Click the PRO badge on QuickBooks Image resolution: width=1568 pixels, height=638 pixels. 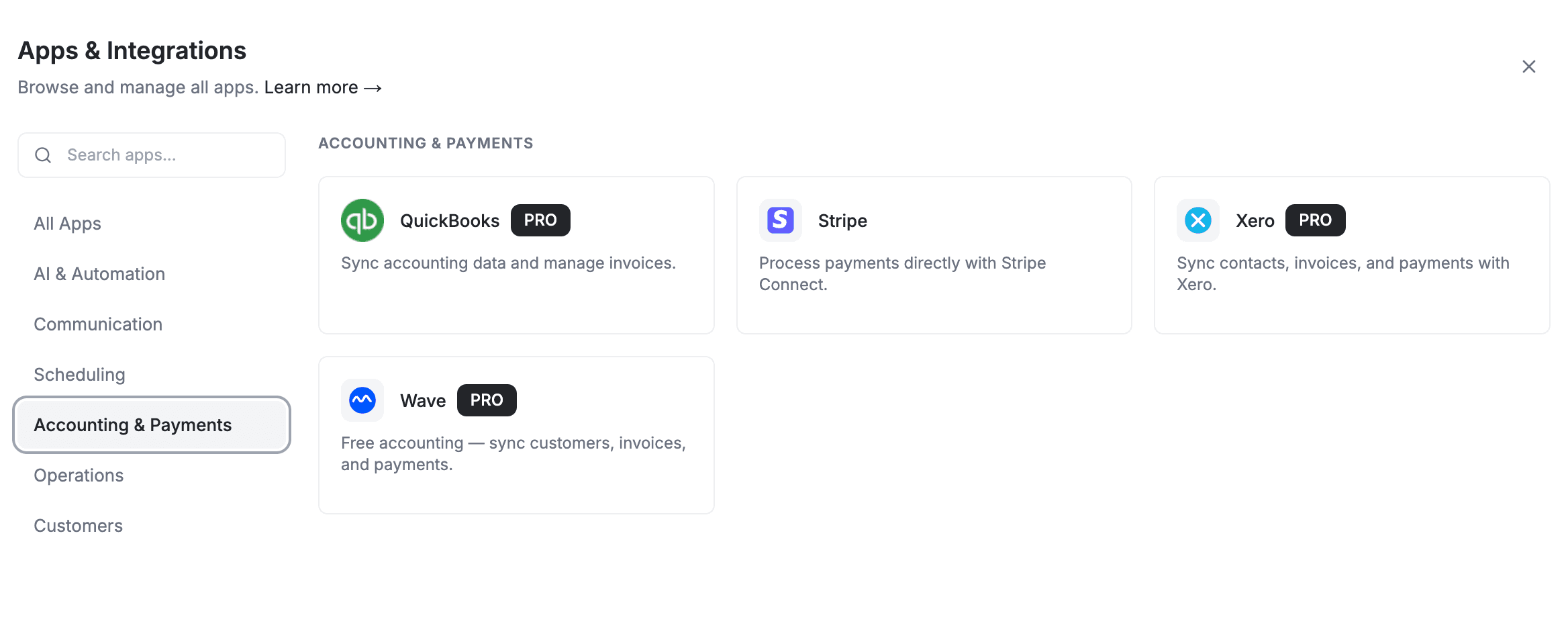540,220
